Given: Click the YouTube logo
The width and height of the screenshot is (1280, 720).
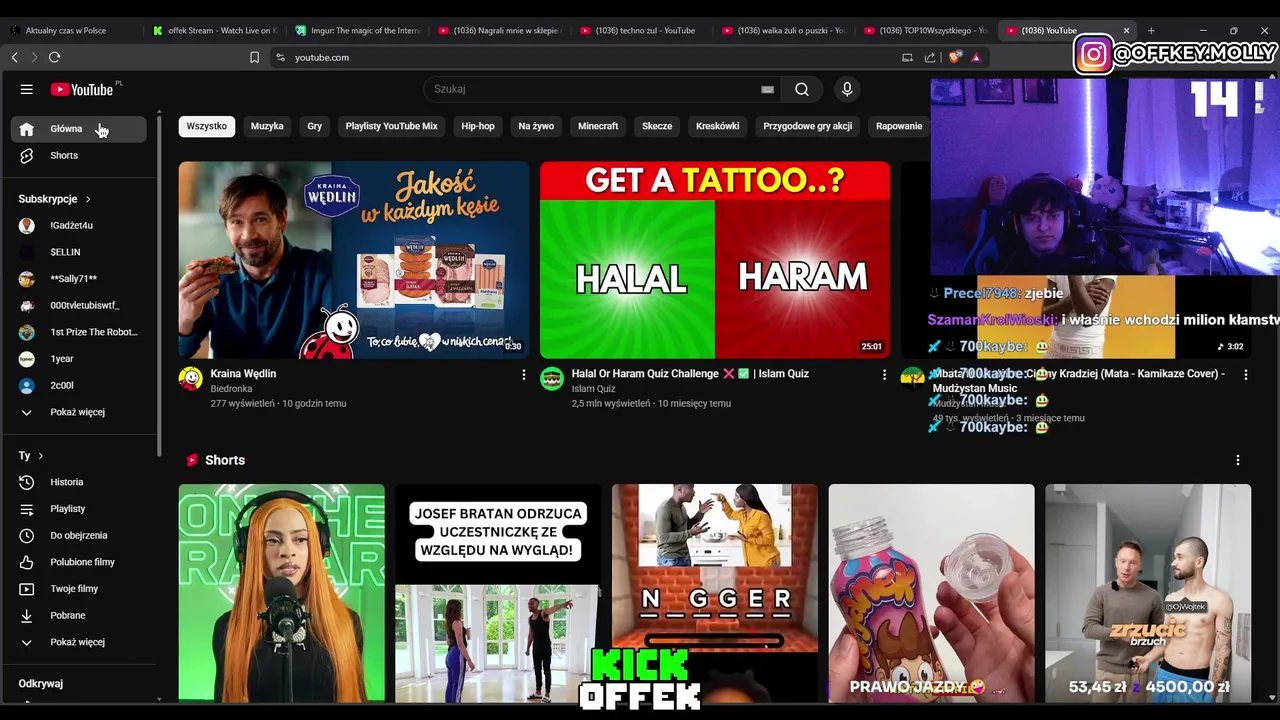Looking at the screenshot, I should [x=82, y=89].
